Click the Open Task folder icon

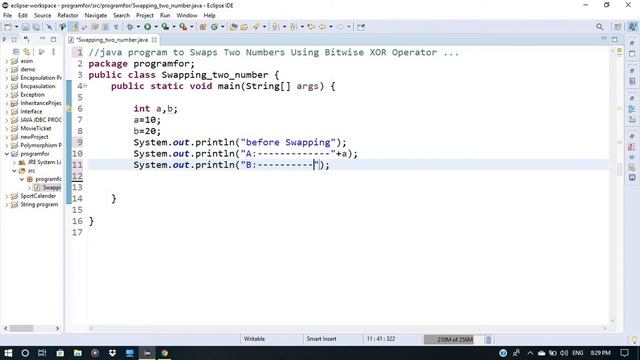coord(244,27)
